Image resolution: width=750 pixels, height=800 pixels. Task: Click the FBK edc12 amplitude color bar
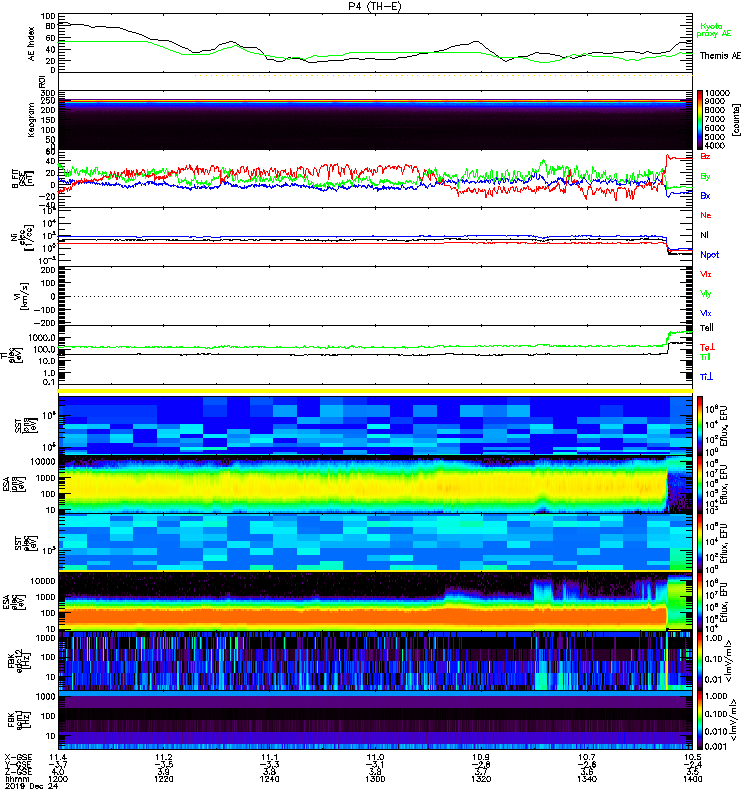(699, 661)
